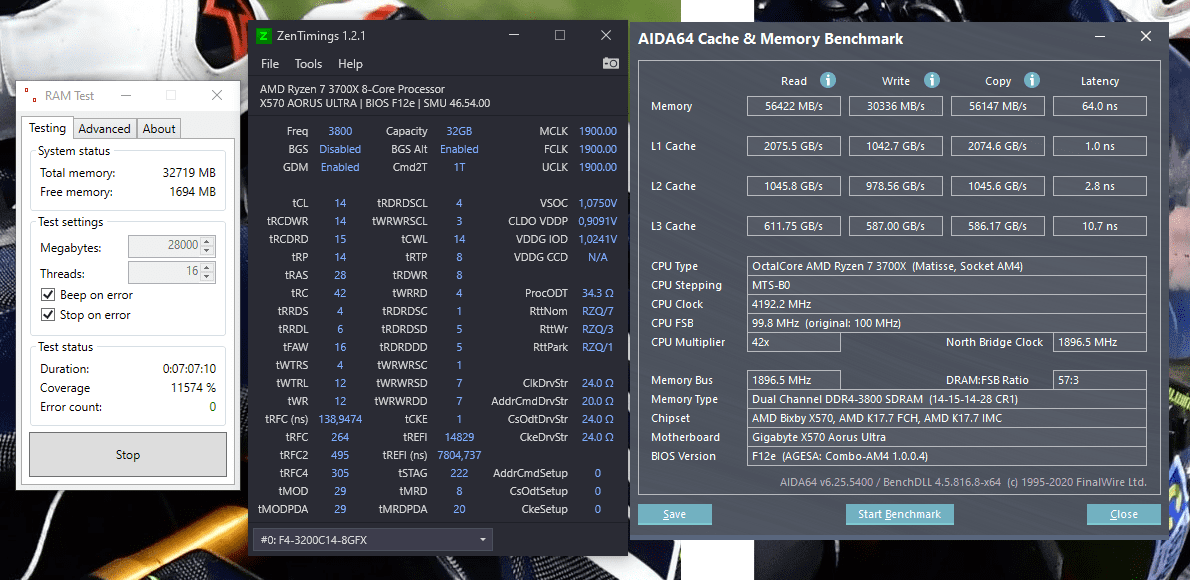The width and height of the screenshot is (1190, 580).
Task: Switch to the Testing tab in RAM Test
Action: click(47, 128)
